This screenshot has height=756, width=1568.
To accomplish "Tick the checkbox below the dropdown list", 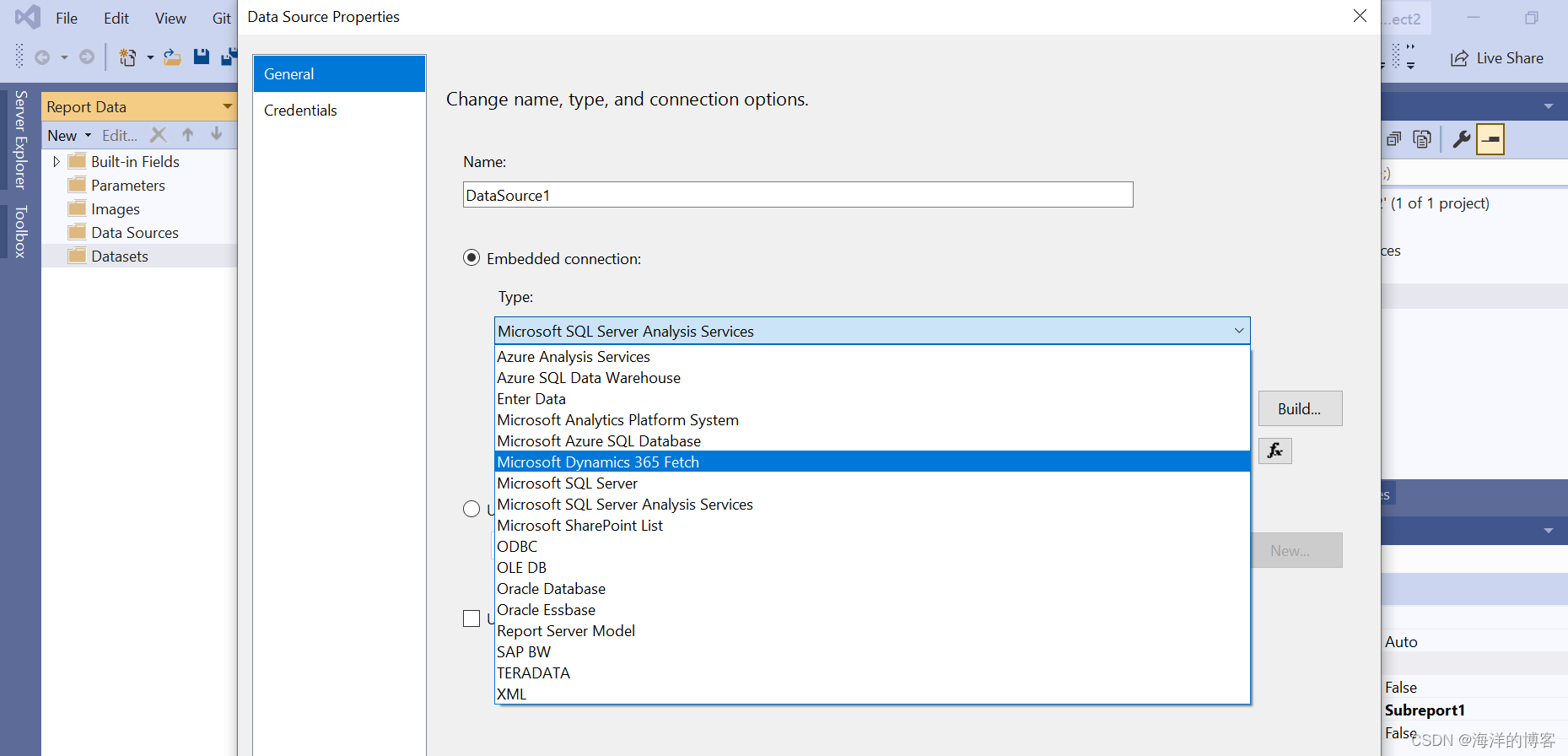I will [x=471, y=618].
